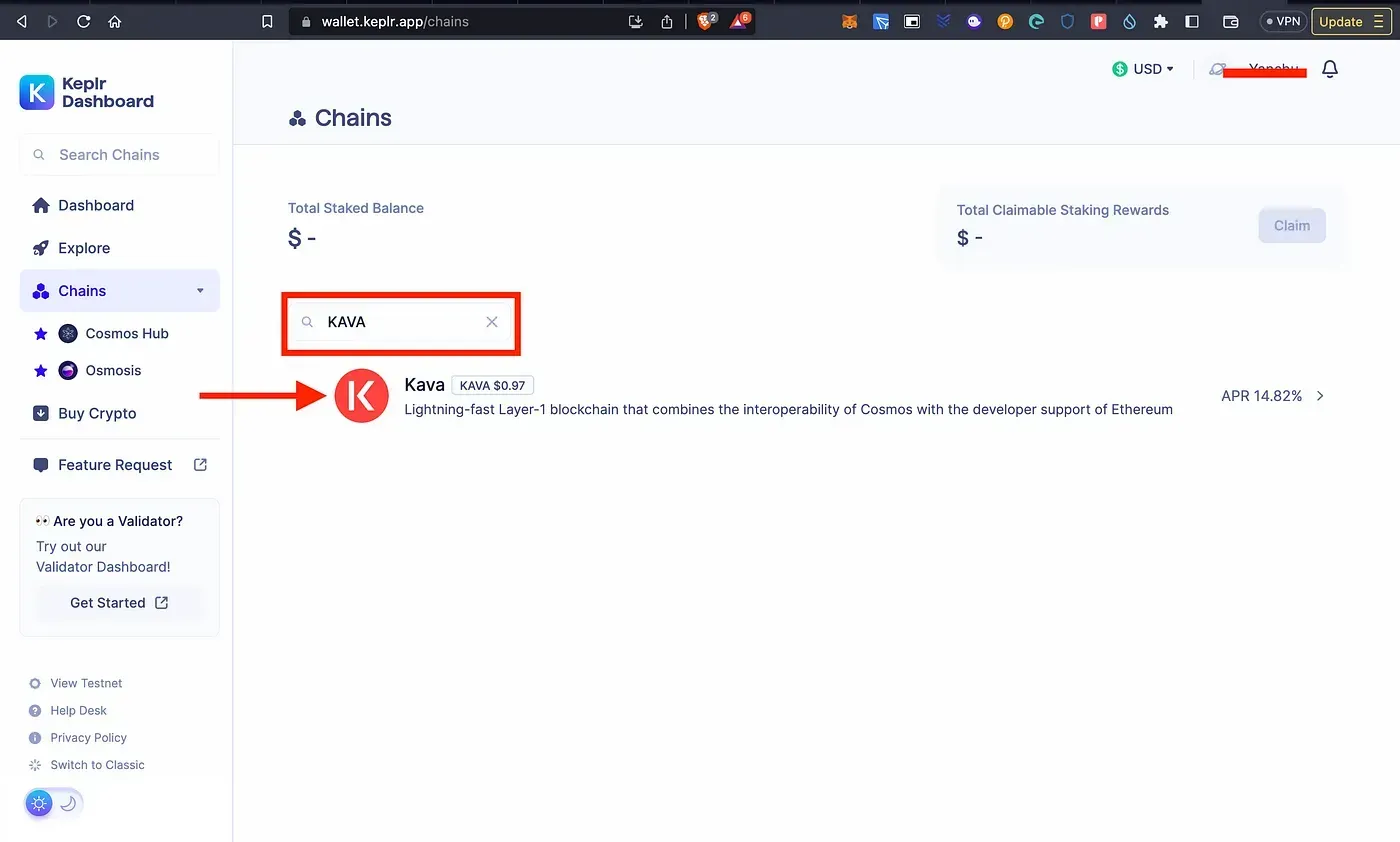The height and width of the screenshot is (842, 1400).
Task: Click the Cosmos Hub star favorite icon
Action: (41, 334)
